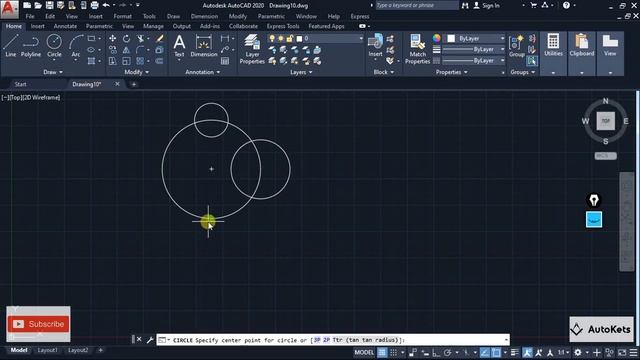
Task: Activate the Circle tool
Action: [54, 45]
